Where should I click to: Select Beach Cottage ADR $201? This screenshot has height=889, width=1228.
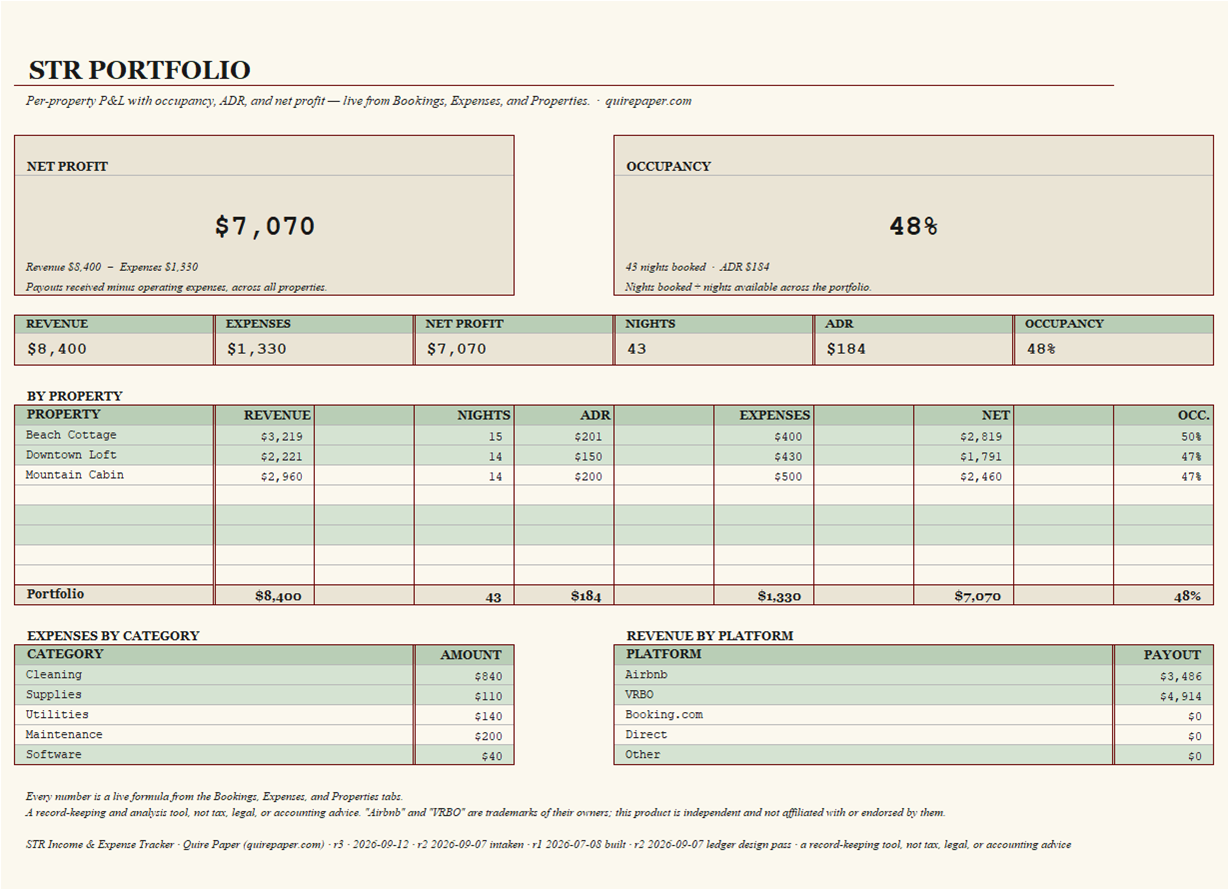tap(589, 437)
